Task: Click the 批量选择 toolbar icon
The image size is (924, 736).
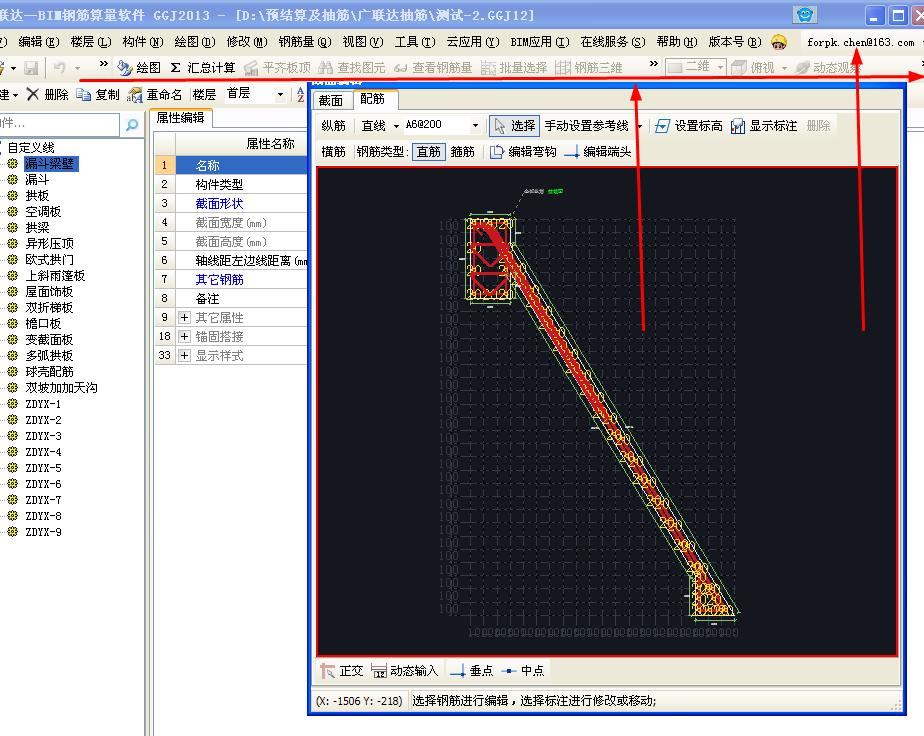Action: [488, 68]
